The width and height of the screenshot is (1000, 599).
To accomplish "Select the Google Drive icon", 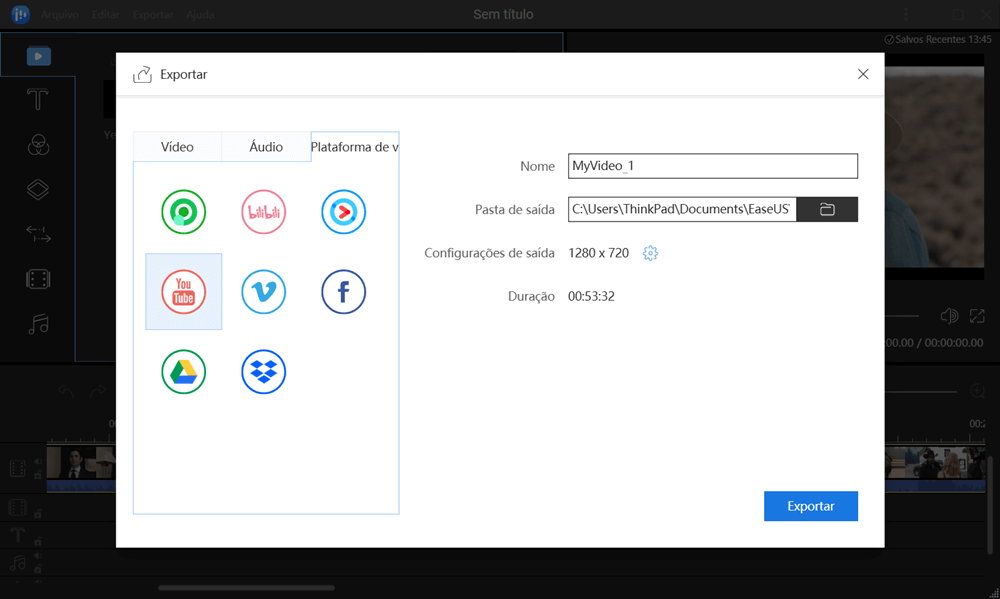I will point(184,372).
